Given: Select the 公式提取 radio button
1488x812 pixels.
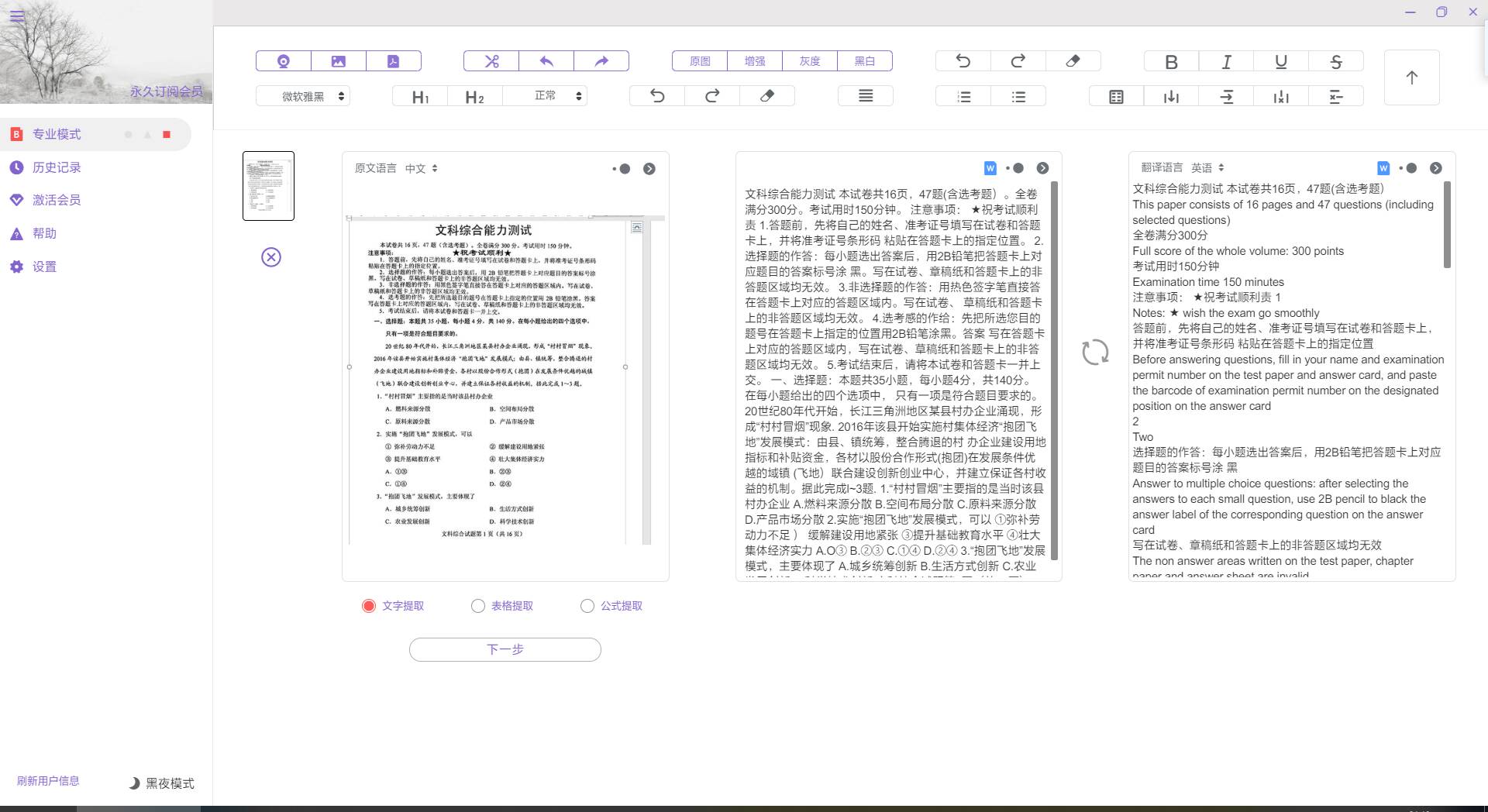Looking at the screenshot, I should pos(587,606).
